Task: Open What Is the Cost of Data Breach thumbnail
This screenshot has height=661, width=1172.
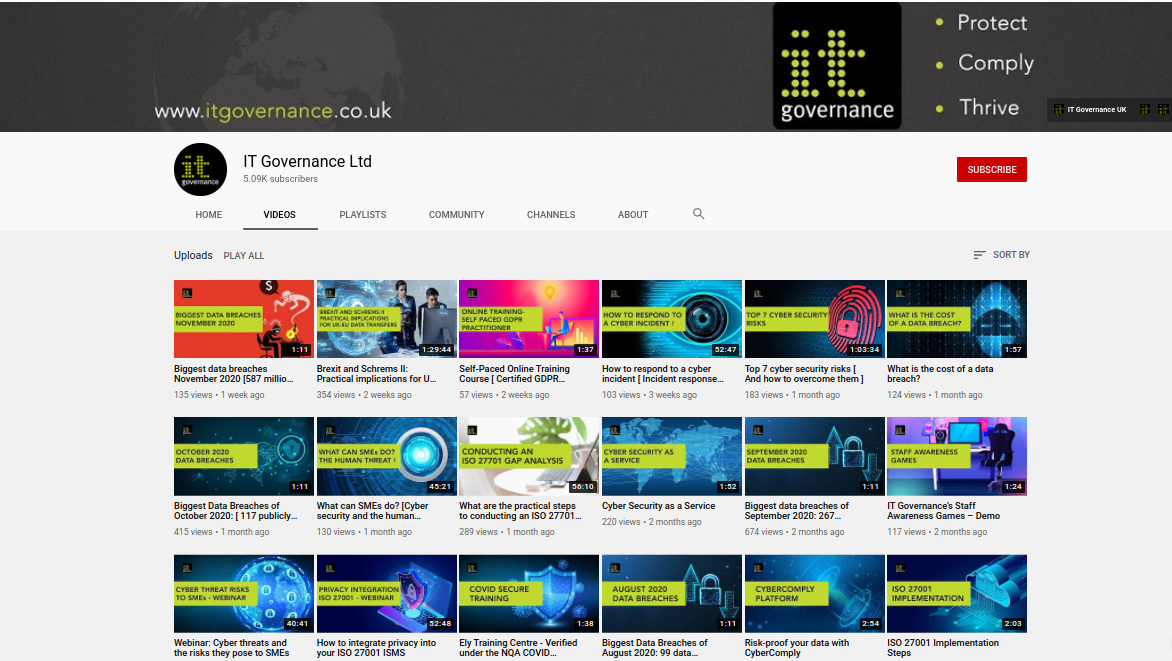Action: pos(957,319)
